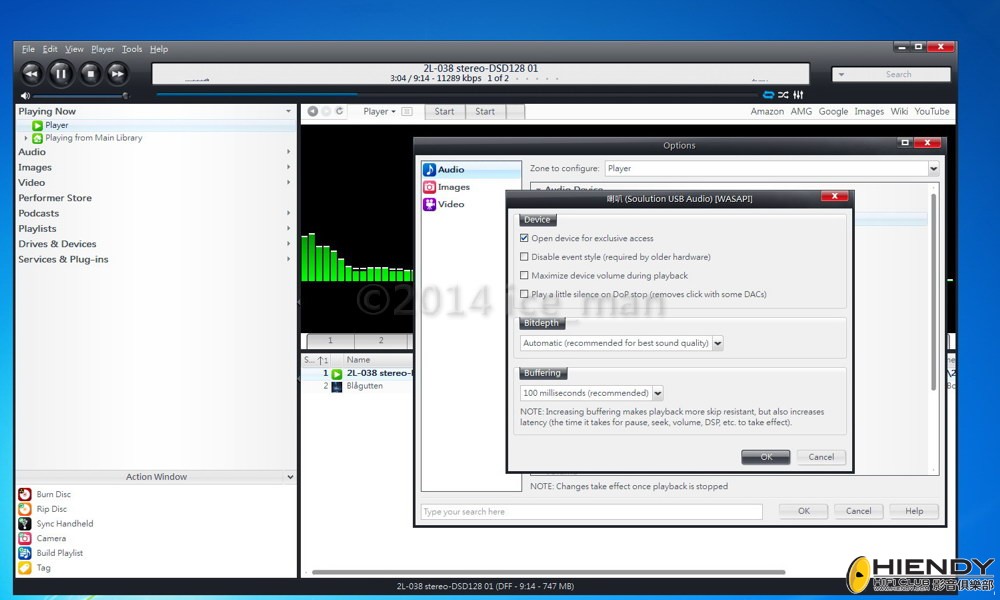Open DSP Studio equalizer icon
The image size is (1000, 600).
(798, 95)
